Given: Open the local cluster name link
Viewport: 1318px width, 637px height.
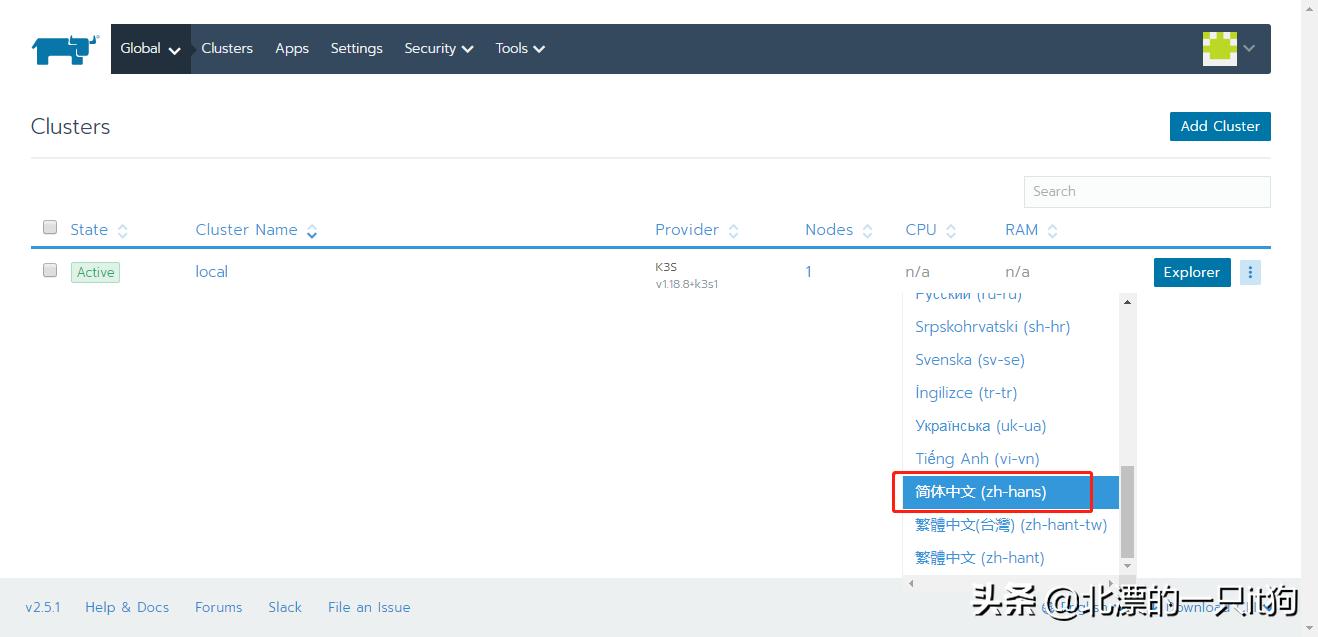Looking at the screenshot, I should [211, 272].
